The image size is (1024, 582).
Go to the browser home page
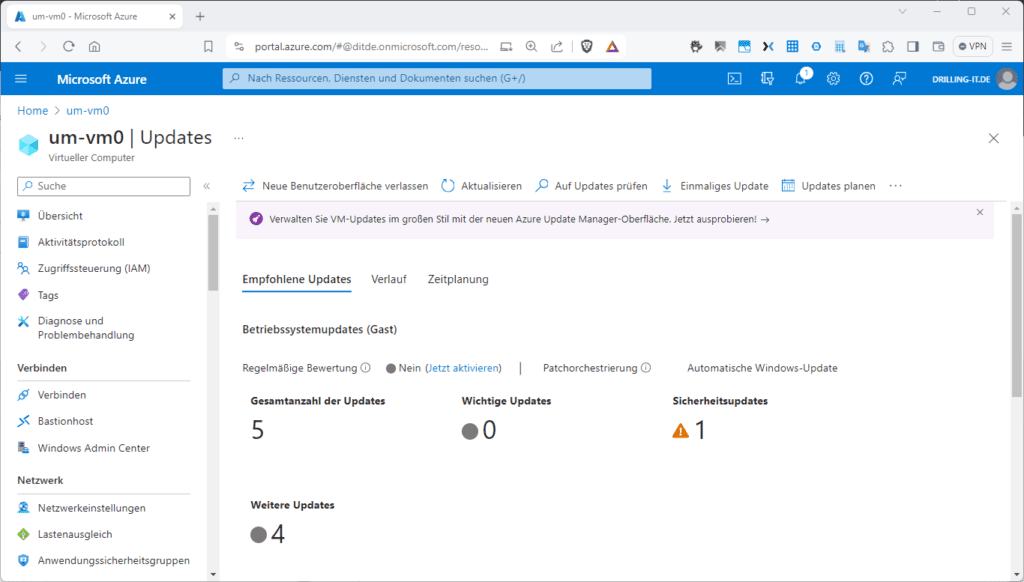[95, 46]
